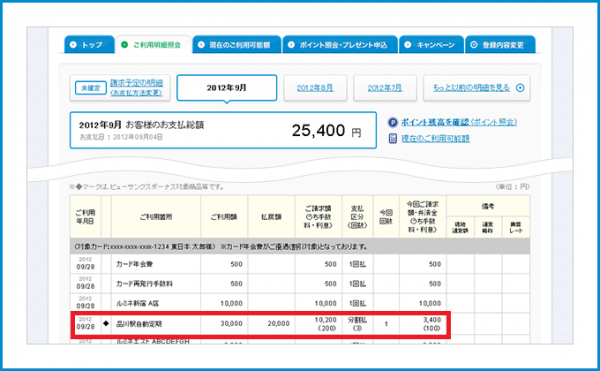View the 2012年8月 statement
The width and height of the screenshot is (600, 371).
(x=315, y=88)
